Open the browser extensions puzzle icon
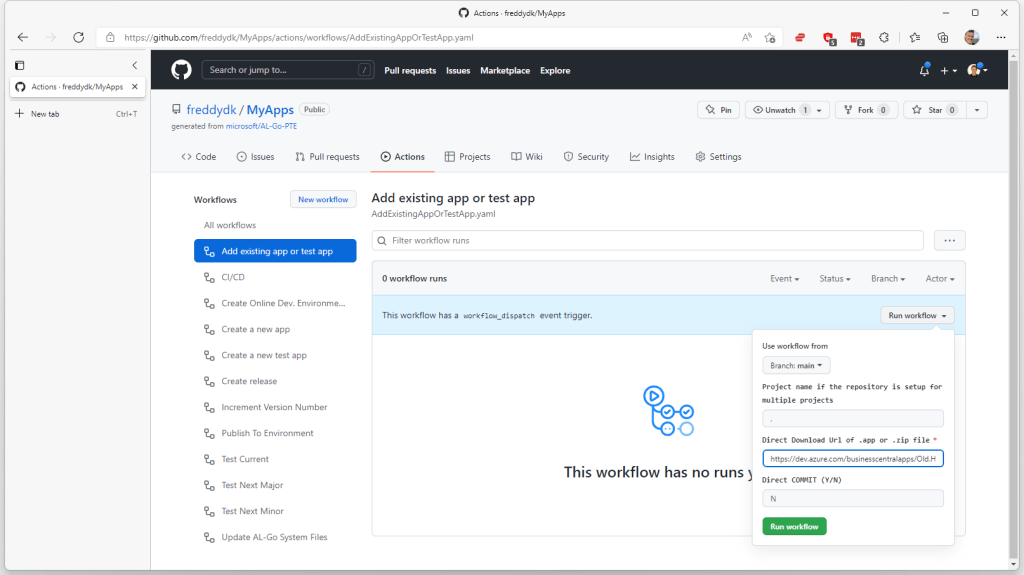The height and width of the screenshot is (575, 1024). 884,37
